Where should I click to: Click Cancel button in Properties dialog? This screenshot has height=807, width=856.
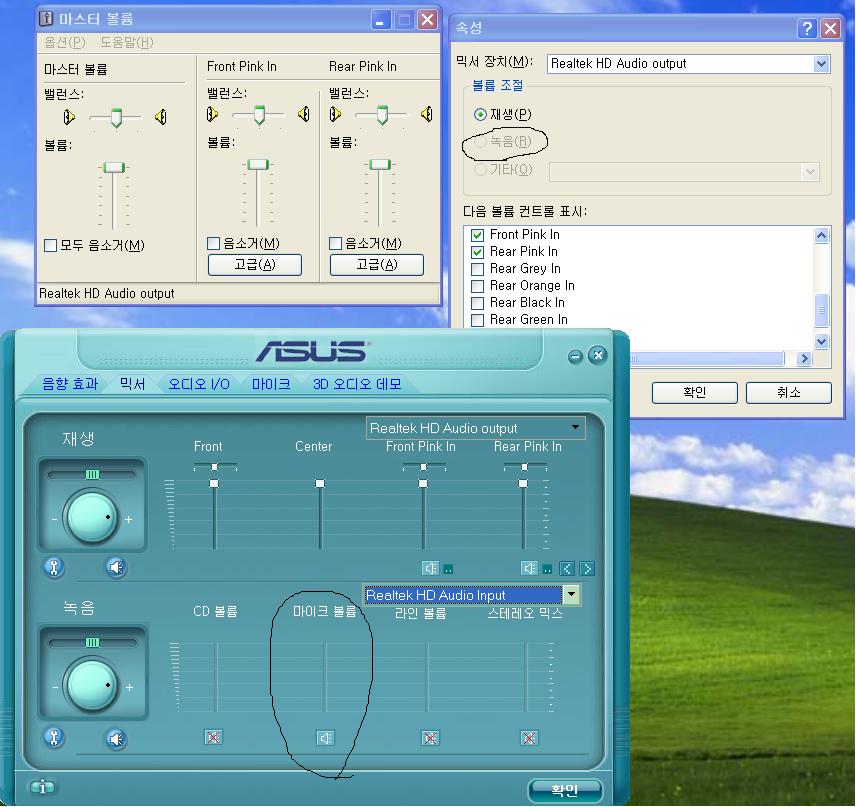(x=788, y=393)
